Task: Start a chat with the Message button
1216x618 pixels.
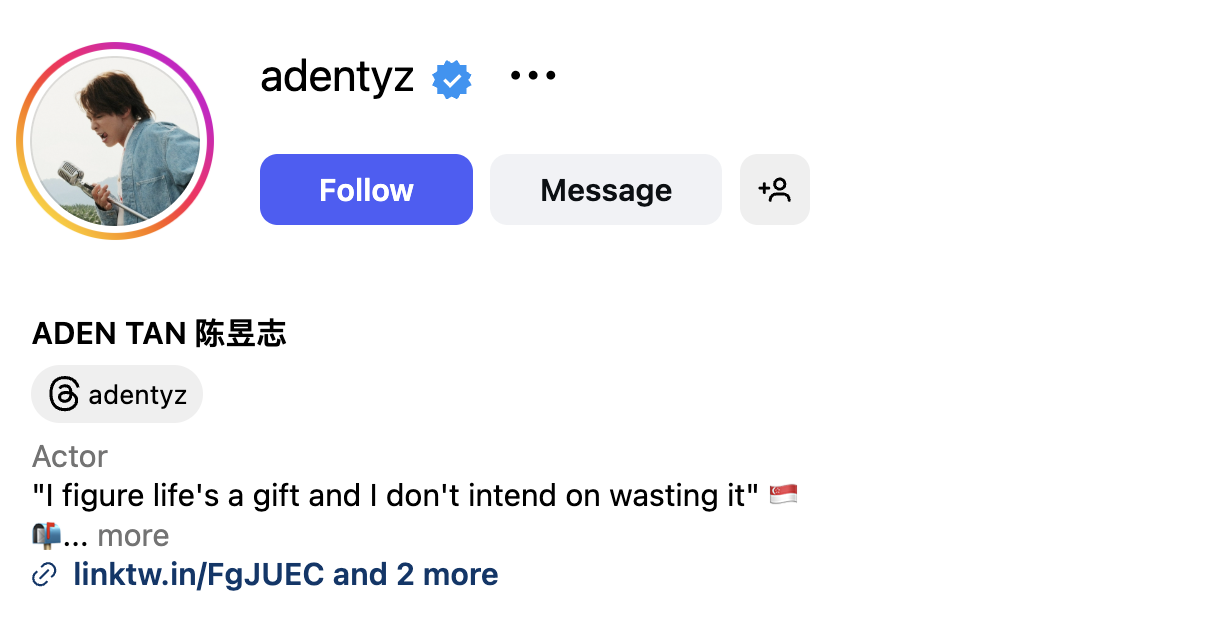Action: point(605,189)
